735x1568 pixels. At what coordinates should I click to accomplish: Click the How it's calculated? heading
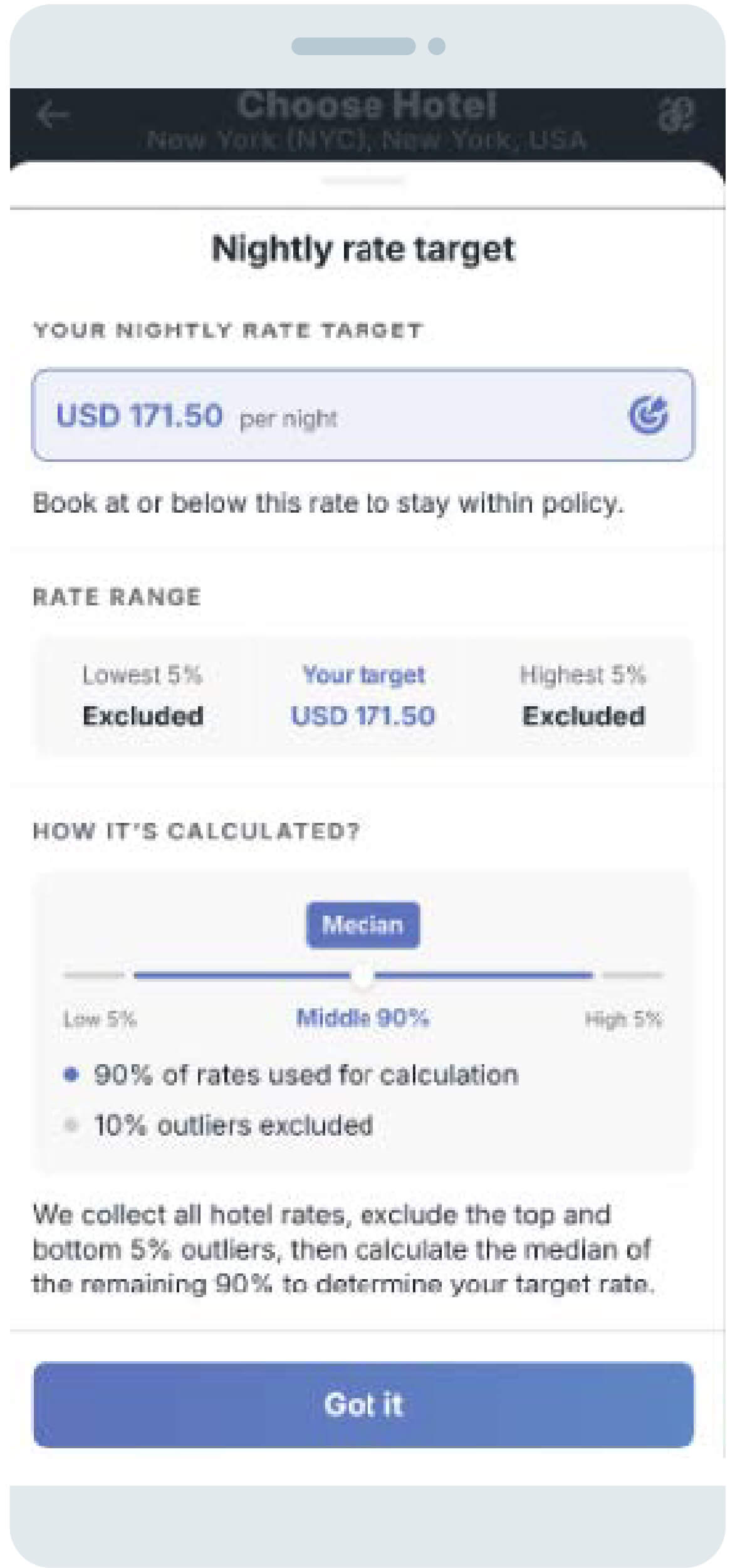196,831
